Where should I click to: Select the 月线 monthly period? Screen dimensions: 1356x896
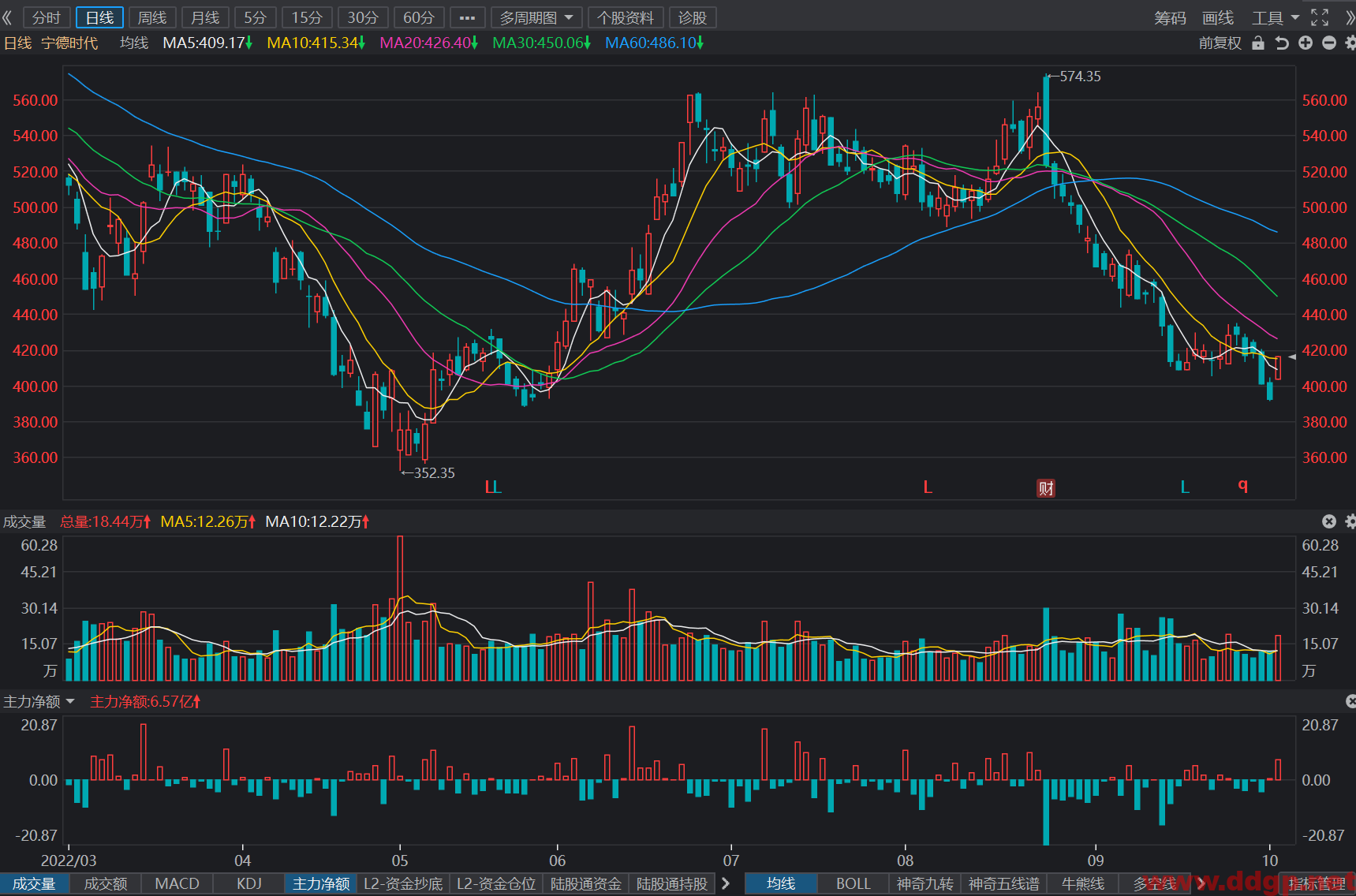[x=205, y=17]
